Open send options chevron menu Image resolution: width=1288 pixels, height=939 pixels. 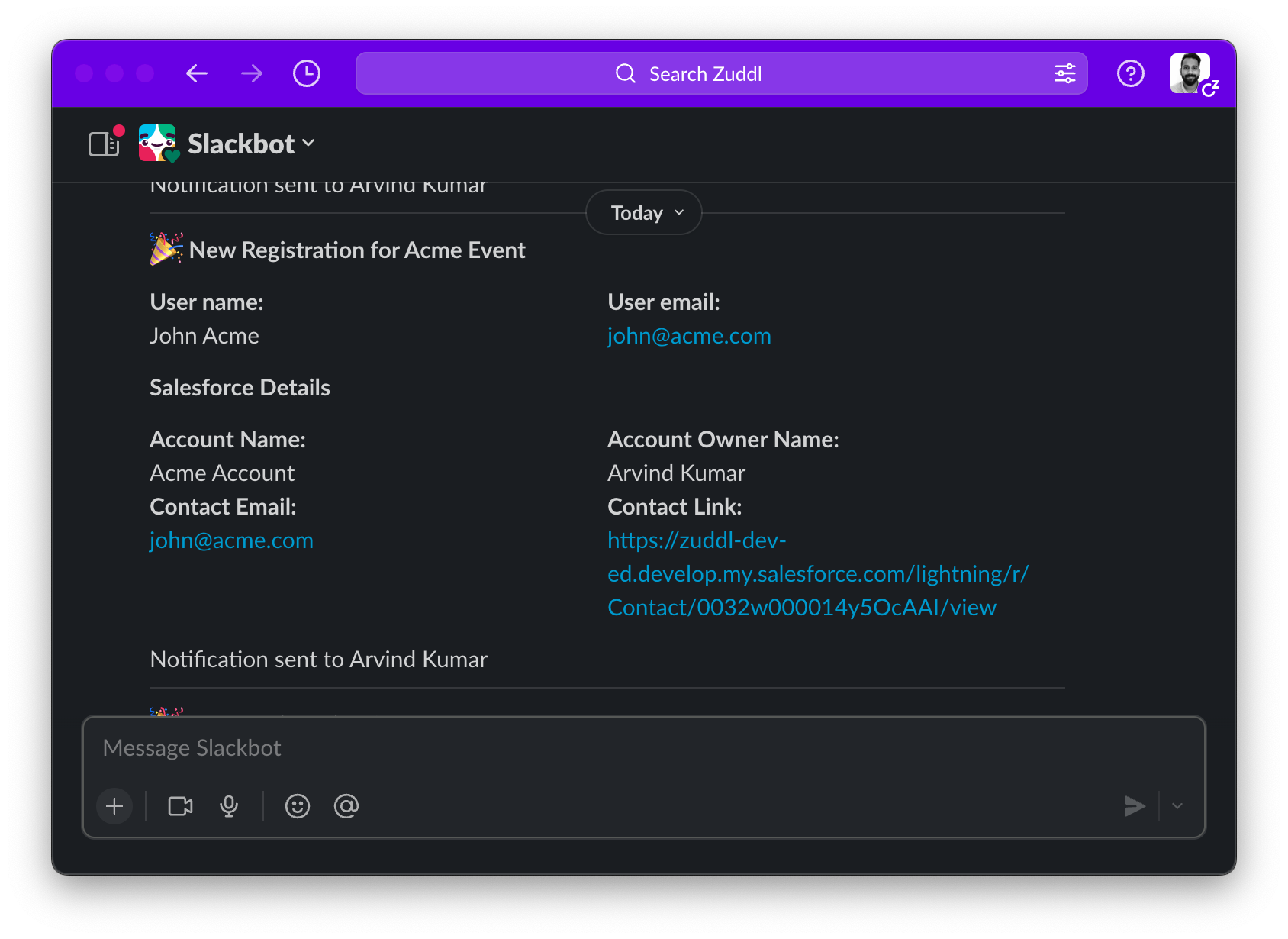pos(1177,806)
